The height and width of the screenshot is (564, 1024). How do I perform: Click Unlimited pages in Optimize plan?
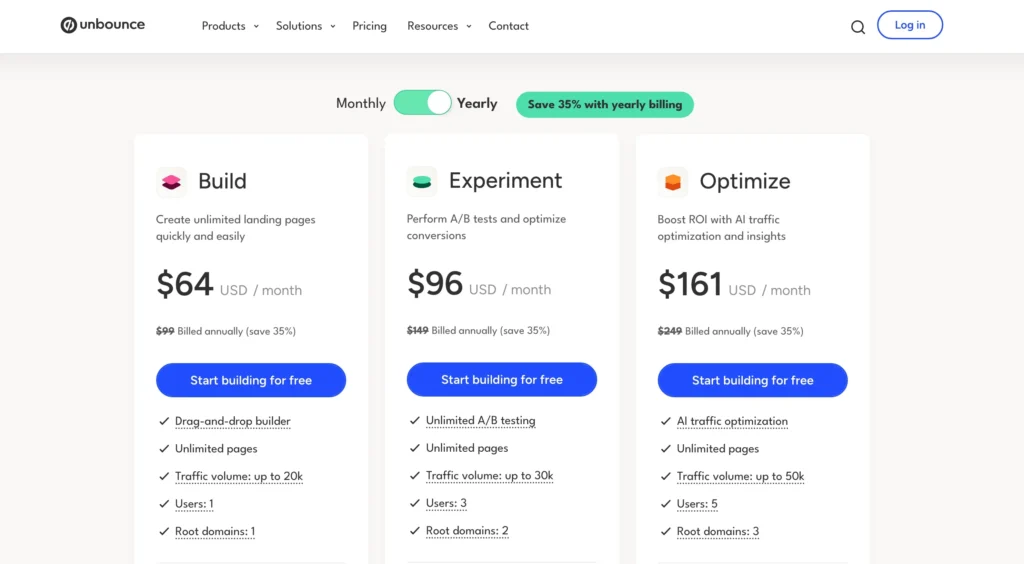(x=718, y=448)
